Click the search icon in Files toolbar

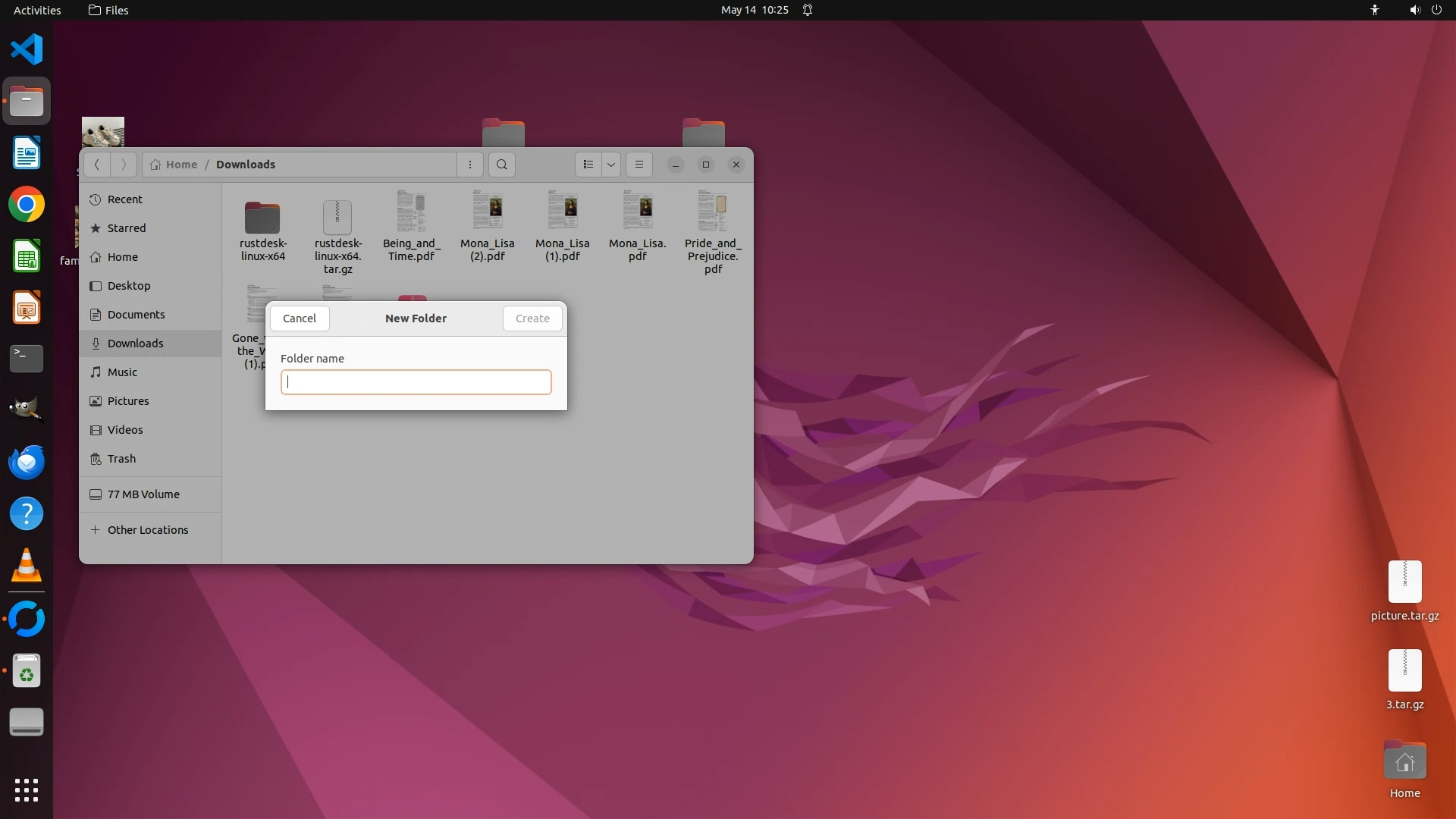click(x=501, y=165)
